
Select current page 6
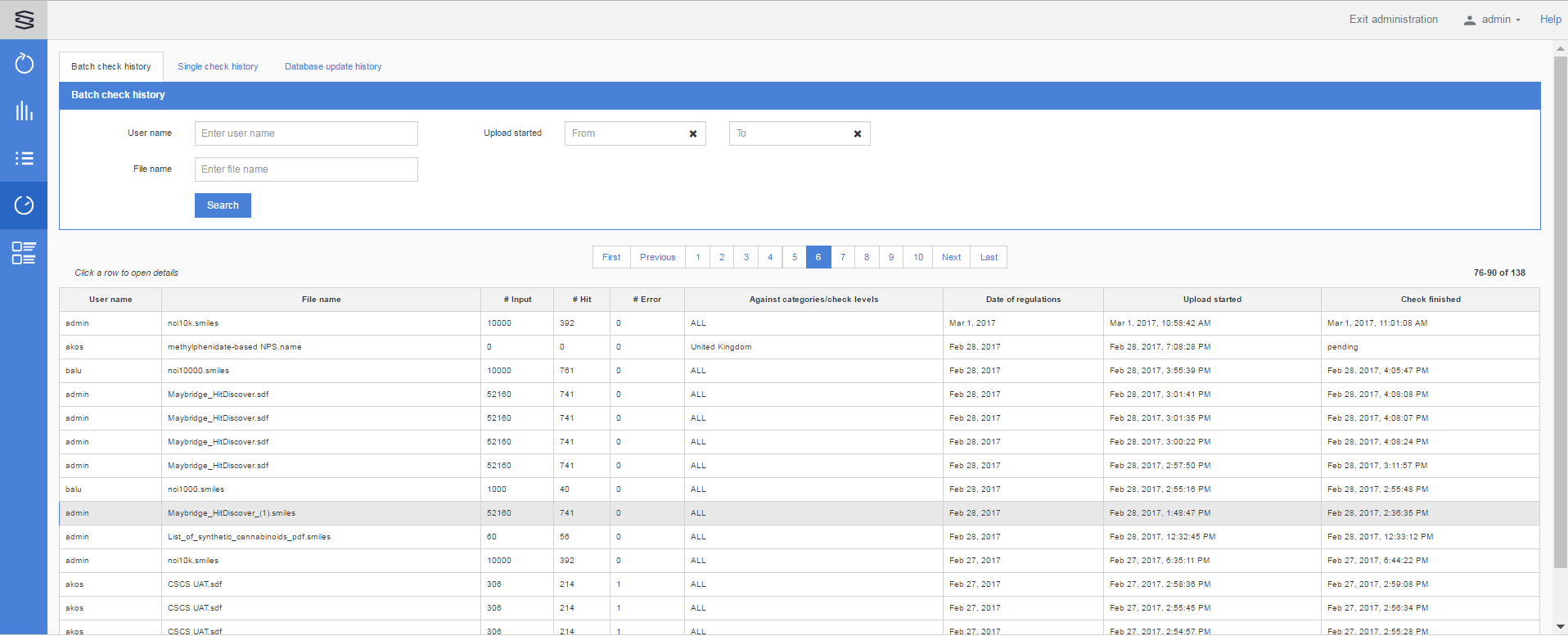[818, 257]
